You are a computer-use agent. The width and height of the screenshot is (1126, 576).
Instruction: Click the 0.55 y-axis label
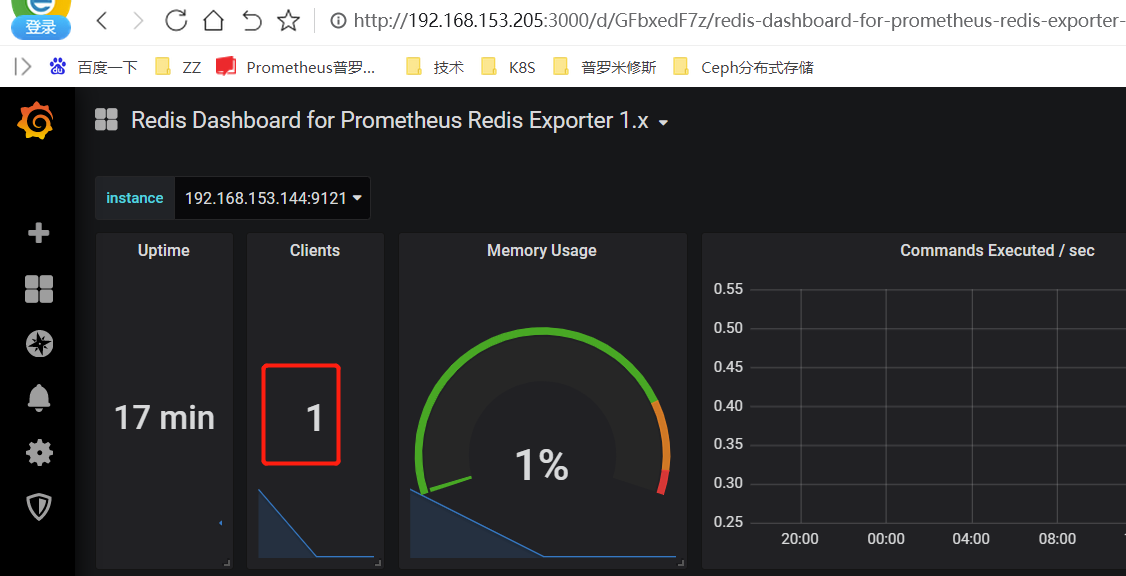pyautogui.click(x=727, y=289)
